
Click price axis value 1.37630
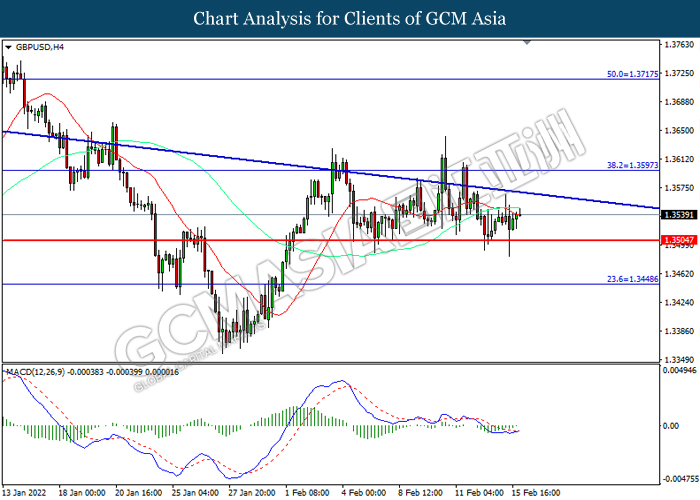679,45
